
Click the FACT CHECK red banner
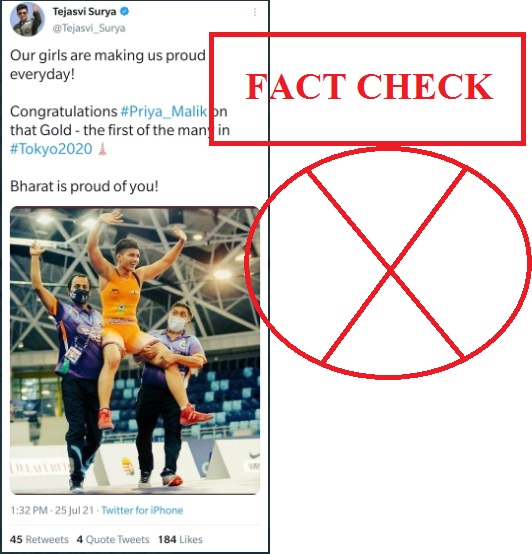[x=367, y=89]
